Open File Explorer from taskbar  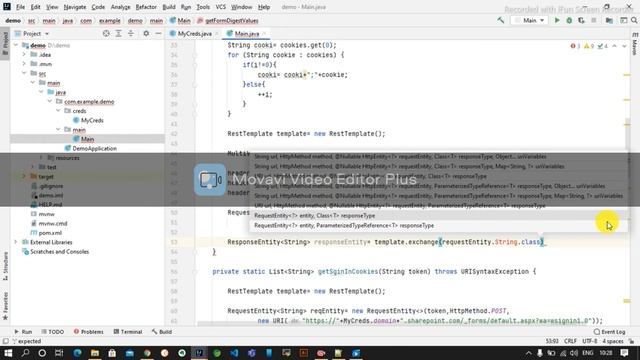click(95, 353)
